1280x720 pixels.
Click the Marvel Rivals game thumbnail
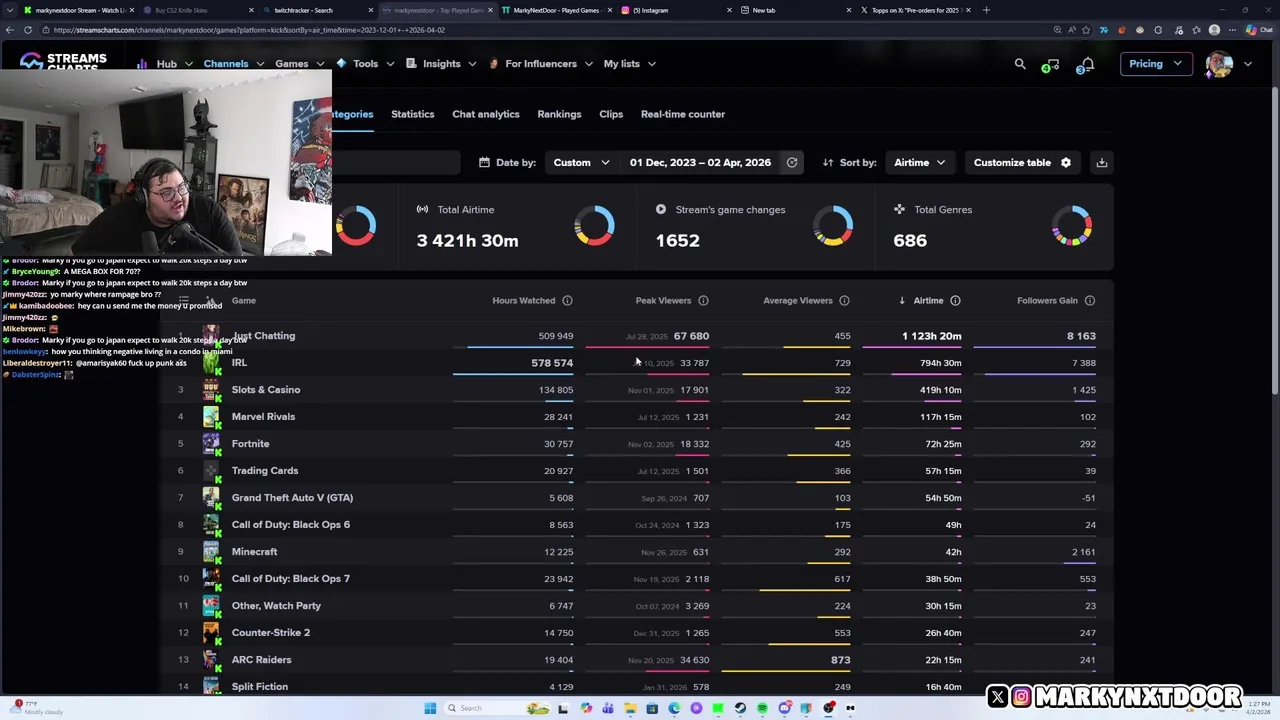[211, 417]
